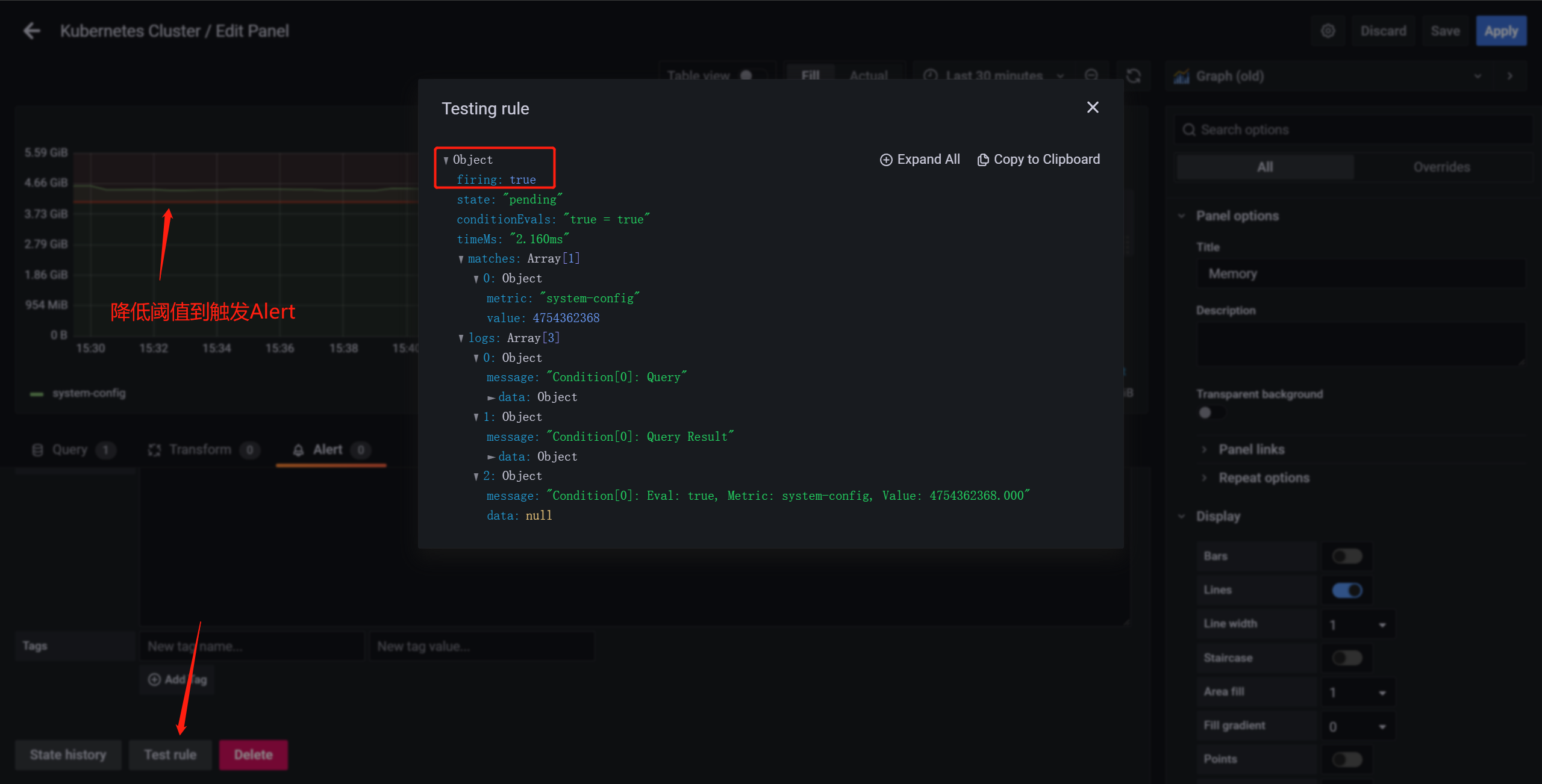This screenshot has width=1542, height=784.
Task: Expand data Object under Query message
Action: (492, 397)
